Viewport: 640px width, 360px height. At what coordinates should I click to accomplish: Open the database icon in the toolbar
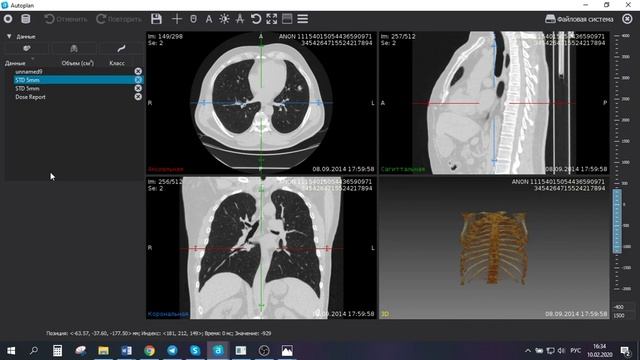coord(25,19)
